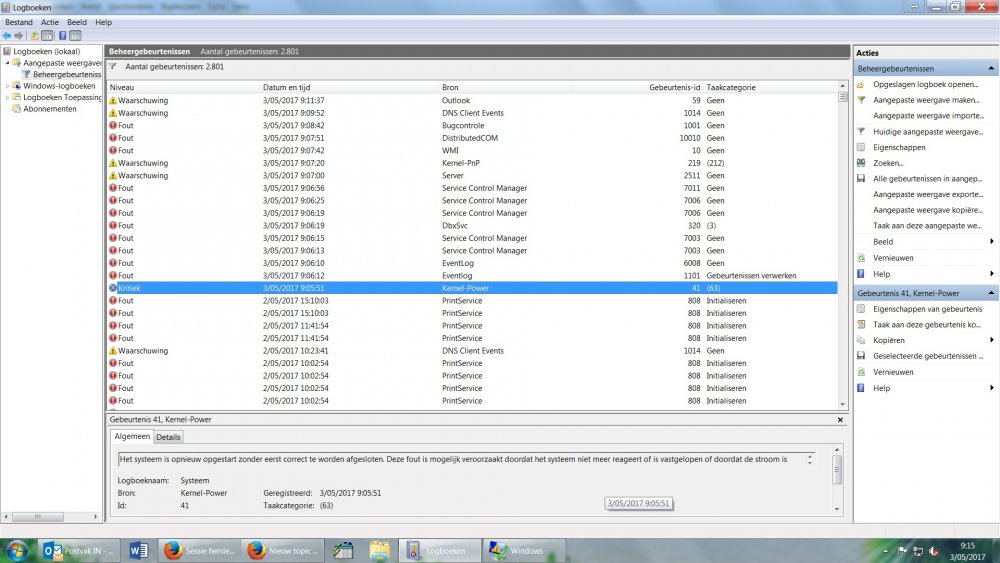This screenshot has width=1000, height=563.
Task: Select the Kernel-PnP warning event 219 row
Action: pyautogui.click(x=472, y=163)
